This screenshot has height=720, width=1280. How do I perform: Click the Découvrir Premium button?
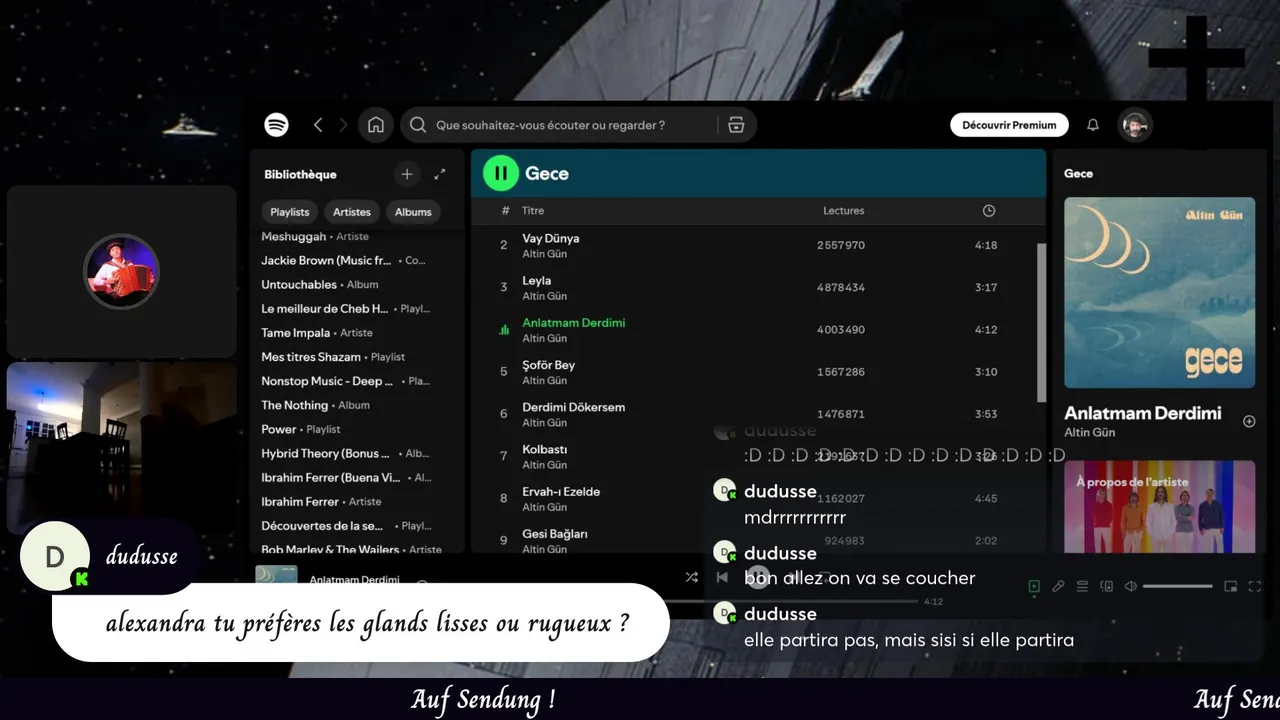pyautogui.click(x=1009, y=125)
